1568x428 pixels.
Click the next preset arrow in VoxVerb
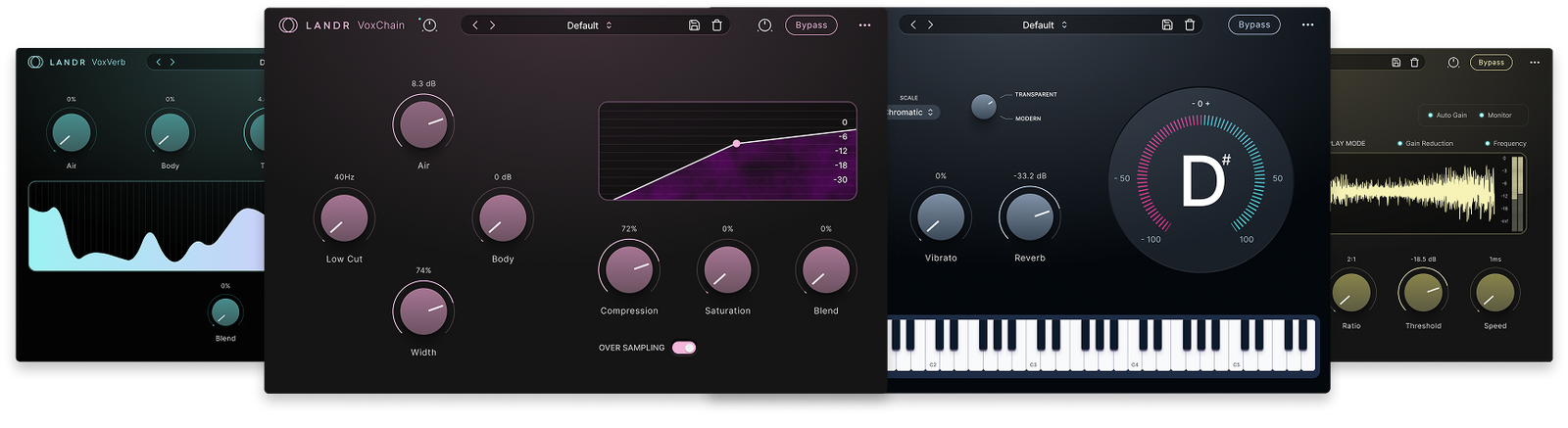tap(172, 62)
